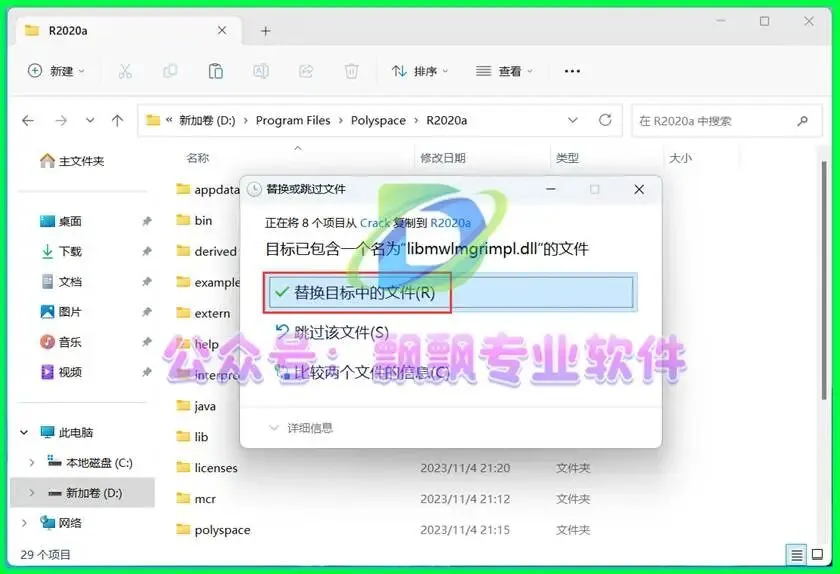
Task: Sort by Name (名称) column header
Action: point(198,158)
